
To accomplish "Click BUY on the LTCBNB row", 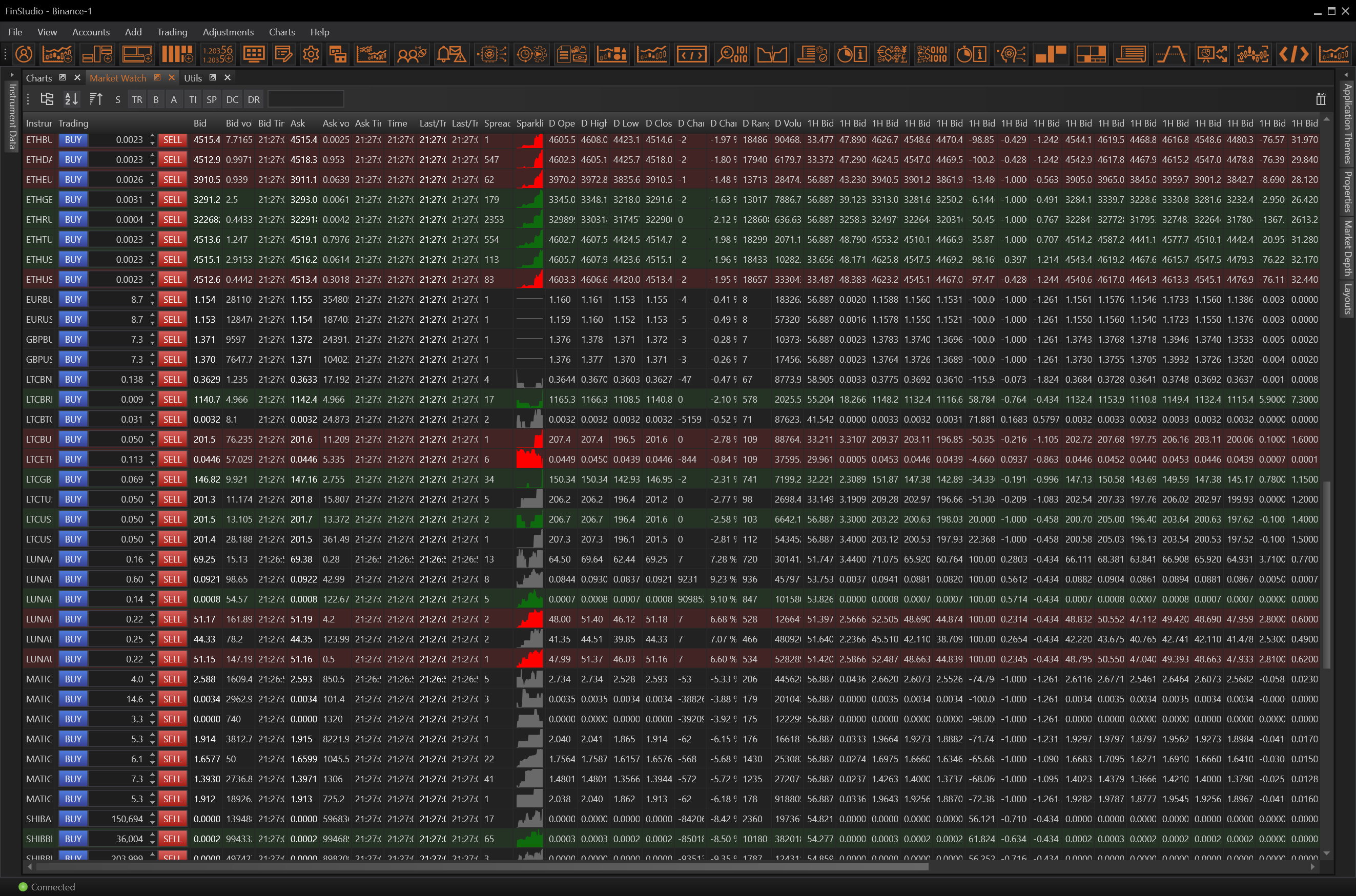I will click(x=73, y=380).
